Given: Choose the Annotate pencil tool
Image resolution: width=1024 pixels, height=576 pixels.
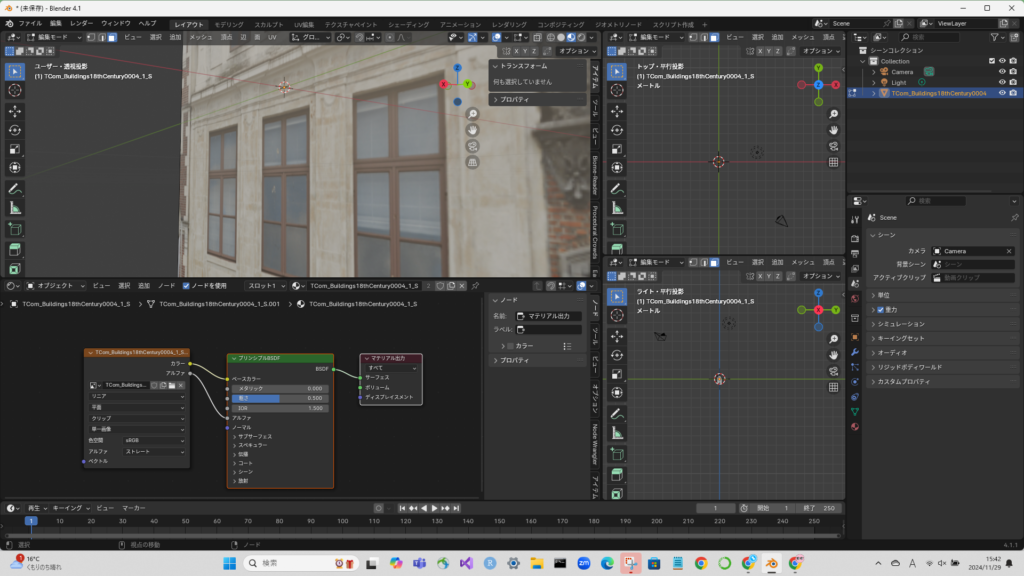Looking at the screenshot, I should click(x=15, y=188).
